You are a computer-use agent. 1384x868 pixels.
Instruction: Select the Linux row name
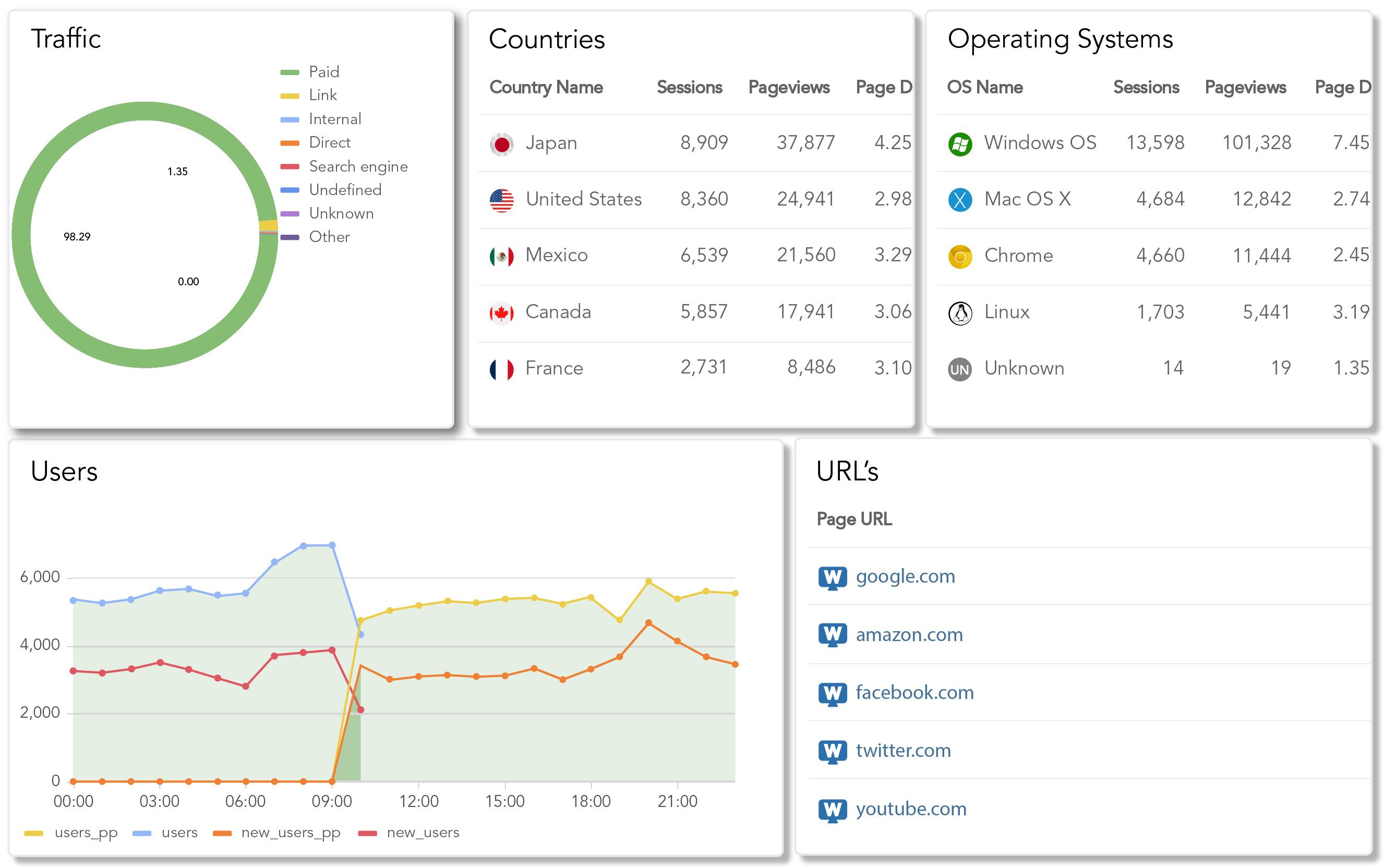(x=1007, y=312)
